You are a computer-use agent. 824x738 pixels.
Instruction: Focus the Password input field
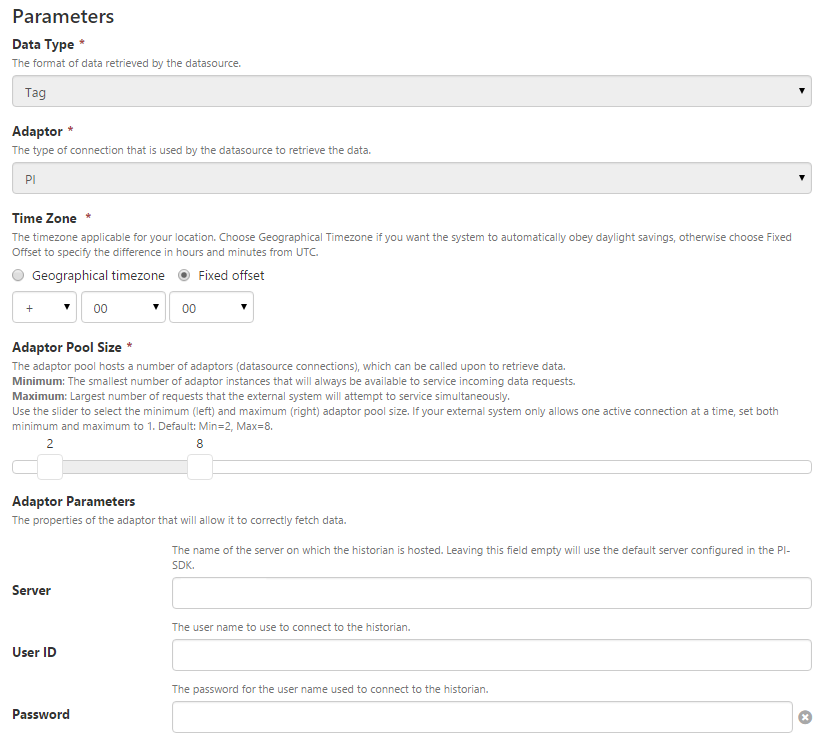click(482, 717)
